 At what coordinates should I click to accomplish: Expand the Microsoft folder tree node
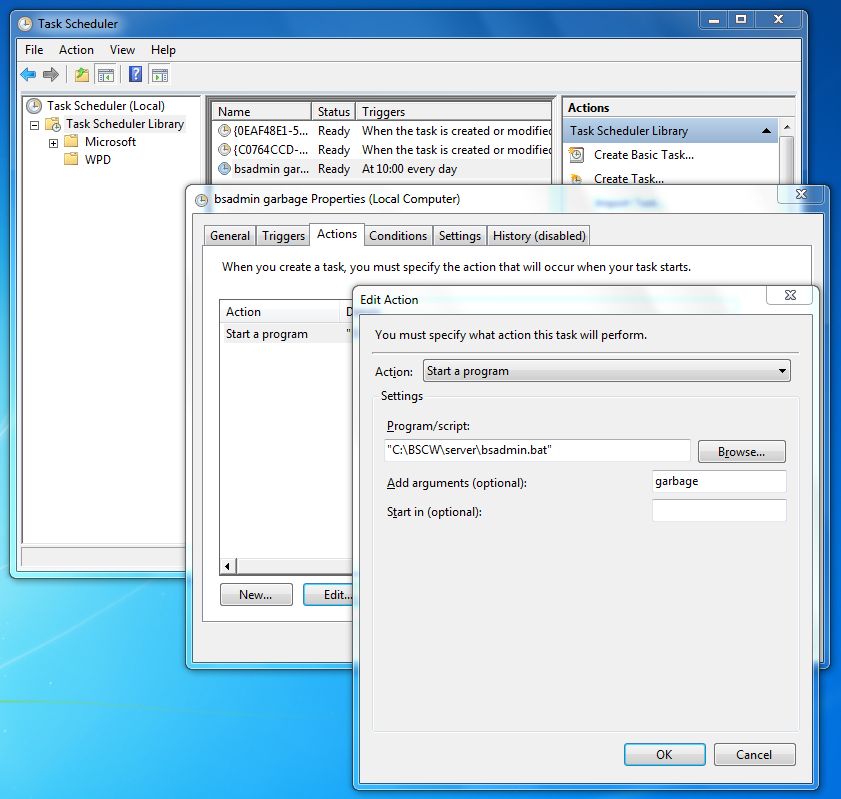click(x=53, y=143)
